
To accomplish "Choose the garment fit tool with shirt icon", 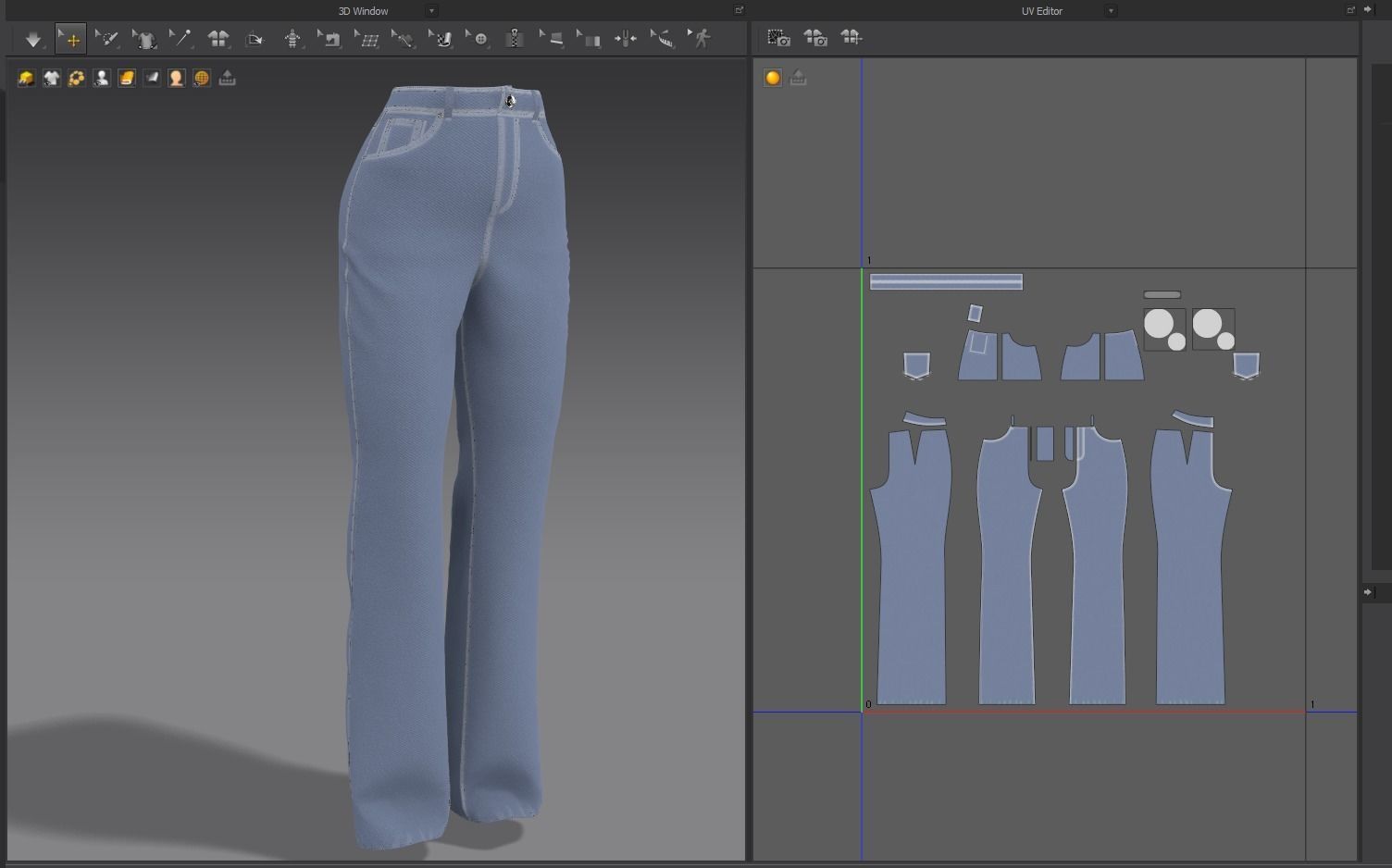I will click(x=144, y=39).
